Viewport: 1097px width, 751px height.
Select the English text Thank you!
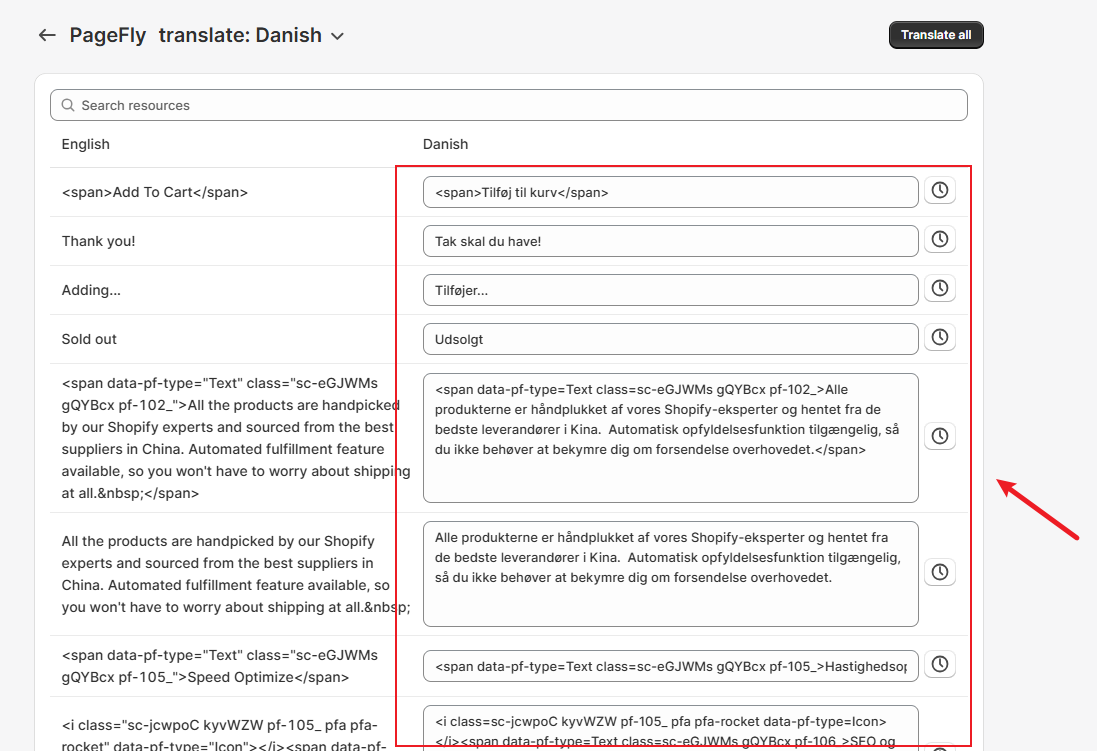[x=99, y=241]
